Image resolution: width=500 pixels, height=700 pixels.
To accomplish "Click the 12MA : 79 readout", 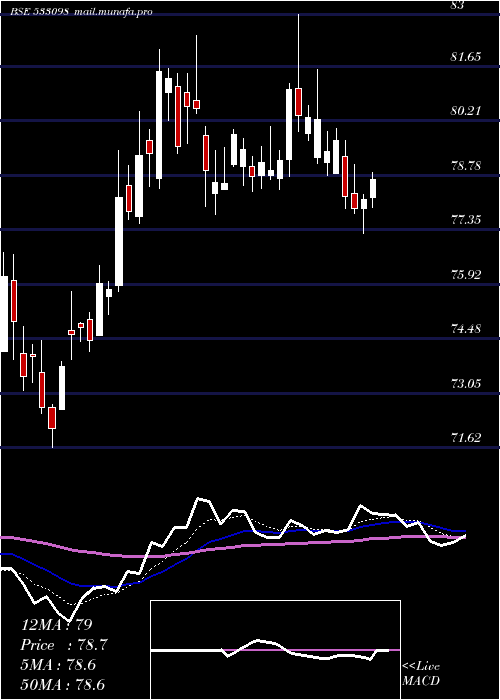I will (56, 625).
